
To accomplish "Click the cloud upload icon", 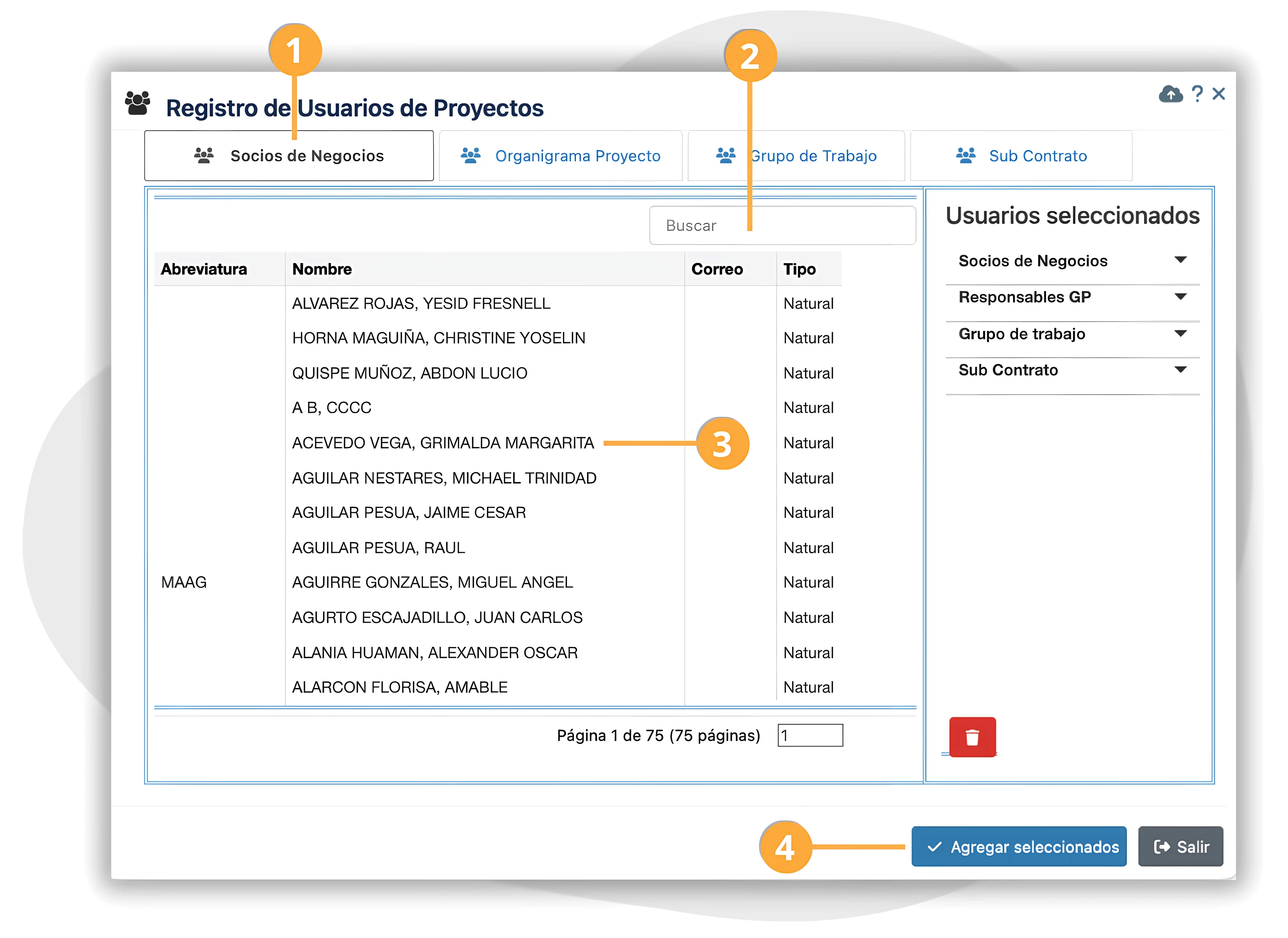I will (1170, 94).
